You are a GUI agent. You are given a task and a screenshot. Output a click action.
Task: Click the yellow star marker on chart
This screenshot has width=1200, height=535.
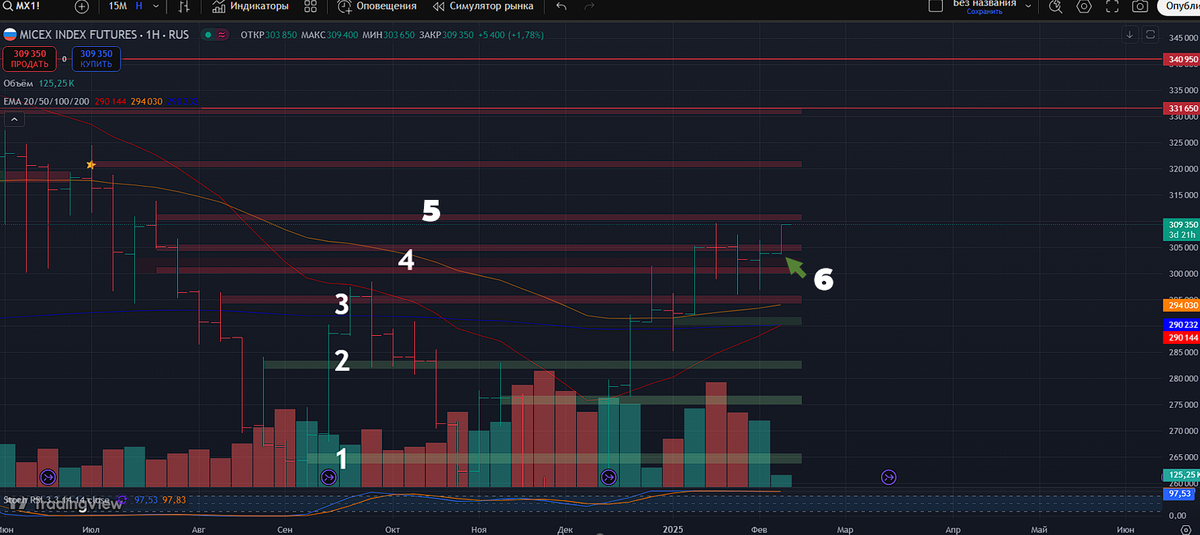91,164
